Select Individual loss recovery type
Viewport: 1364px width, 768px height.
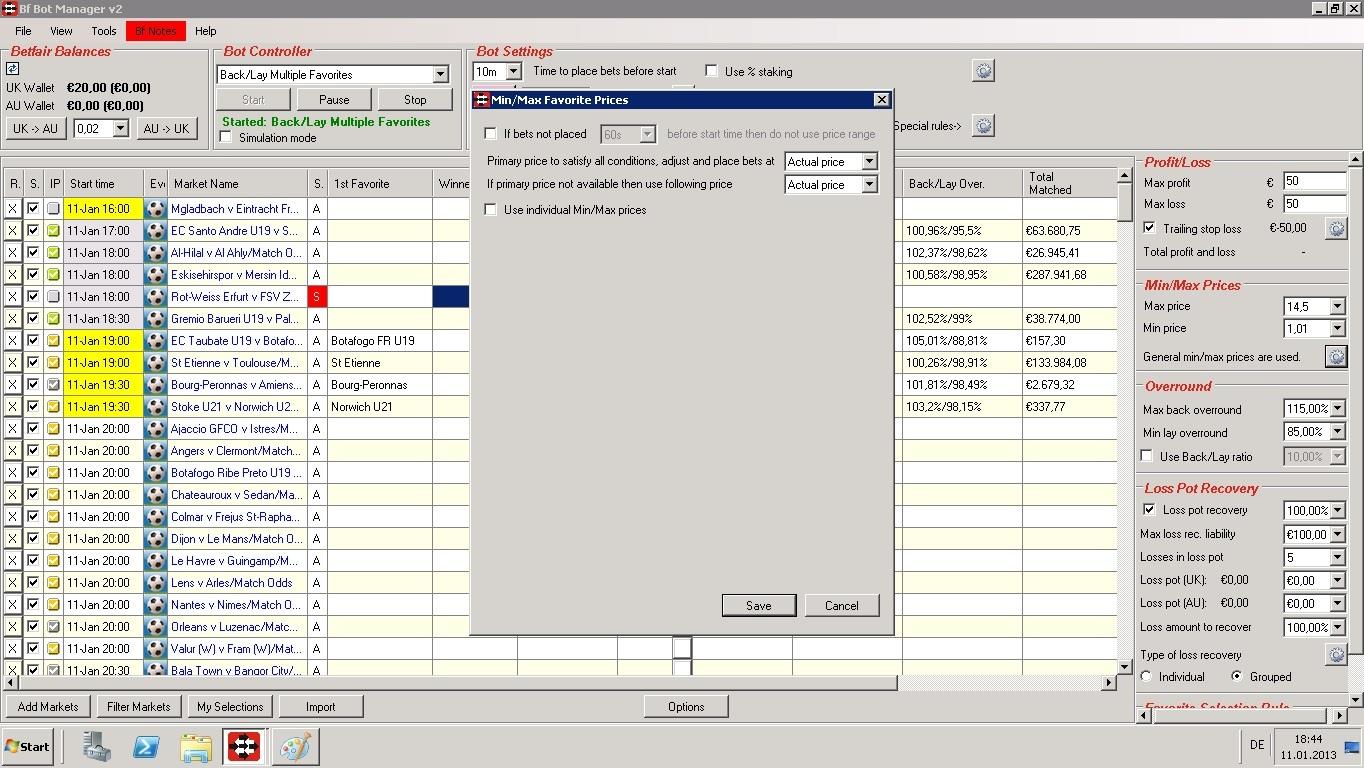click(1146, 677)
